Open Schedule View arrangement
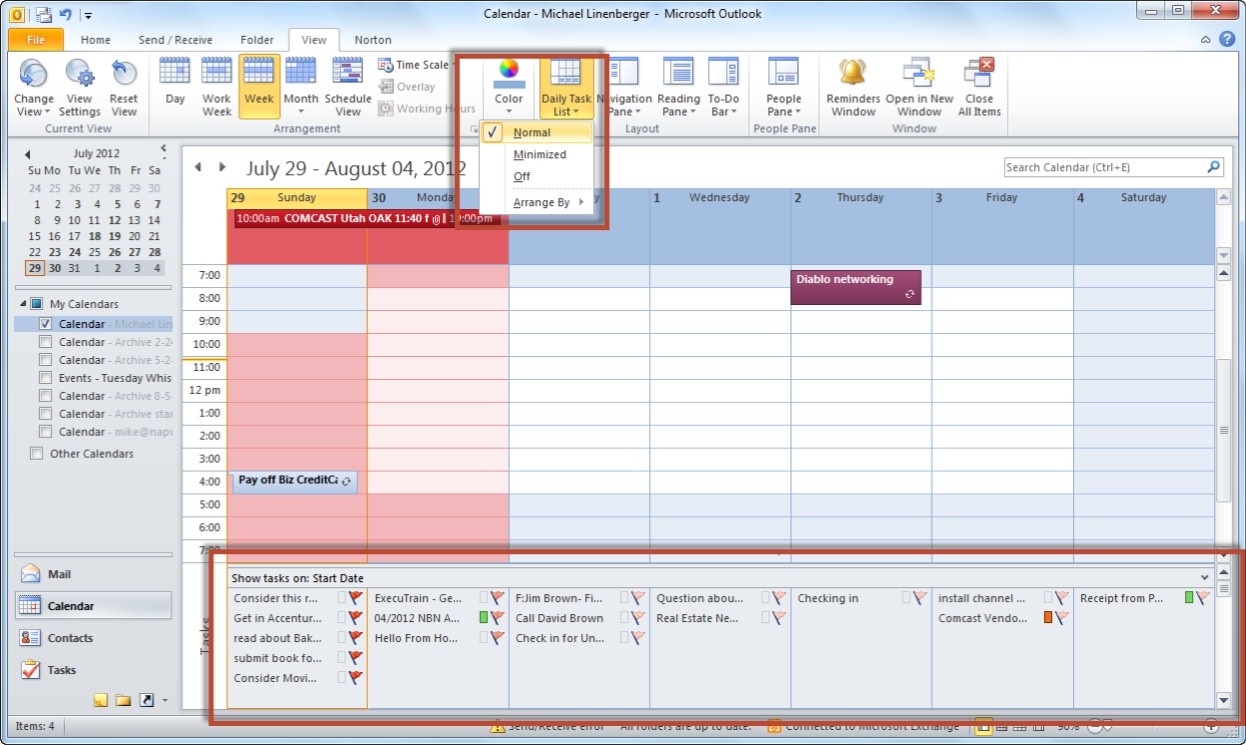Image resolution: width=1246 pixels, height=745 pixels. coord(348,85)
